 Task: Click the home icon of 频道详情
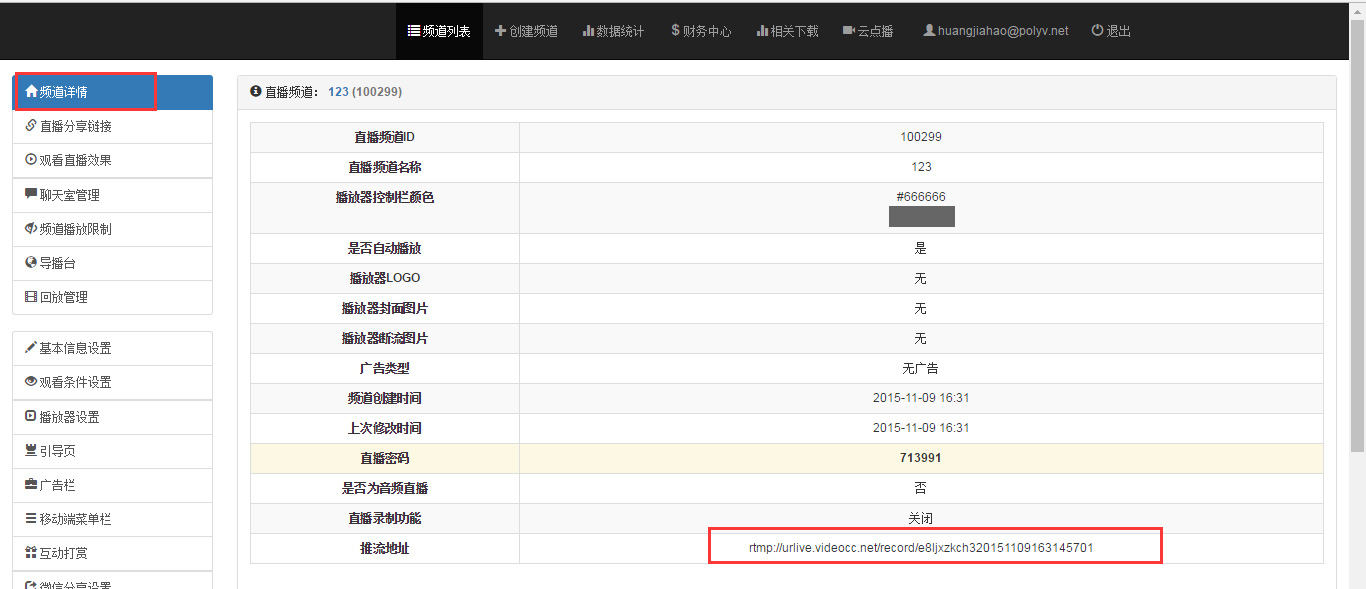pos(31,92)
